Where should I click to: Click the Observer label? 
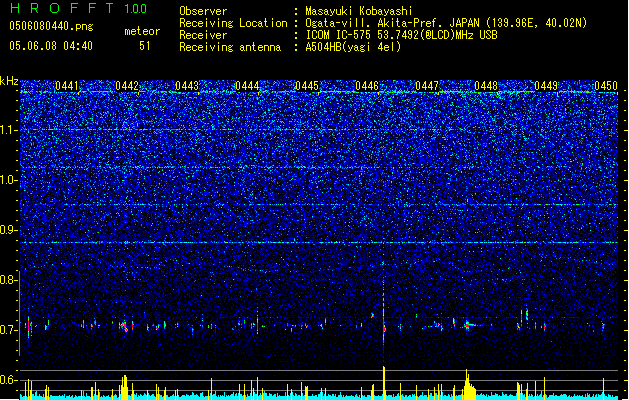(203, 11)
